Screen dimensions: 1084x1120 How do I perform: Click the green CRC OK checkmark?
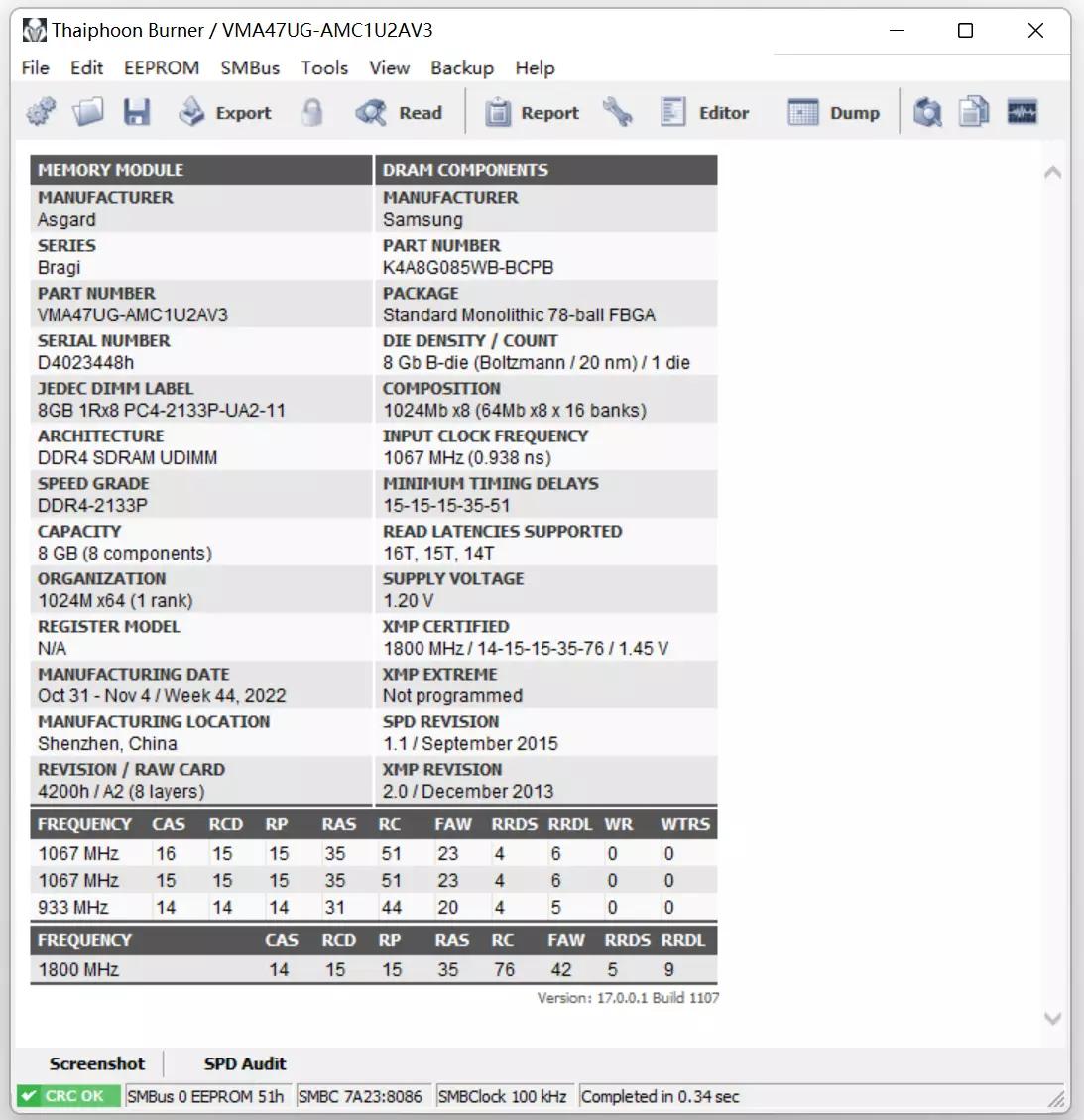29,1096
